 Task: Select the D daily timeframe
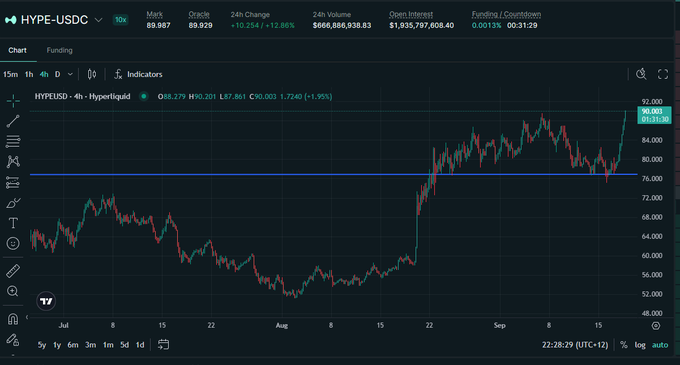(57, 75)
